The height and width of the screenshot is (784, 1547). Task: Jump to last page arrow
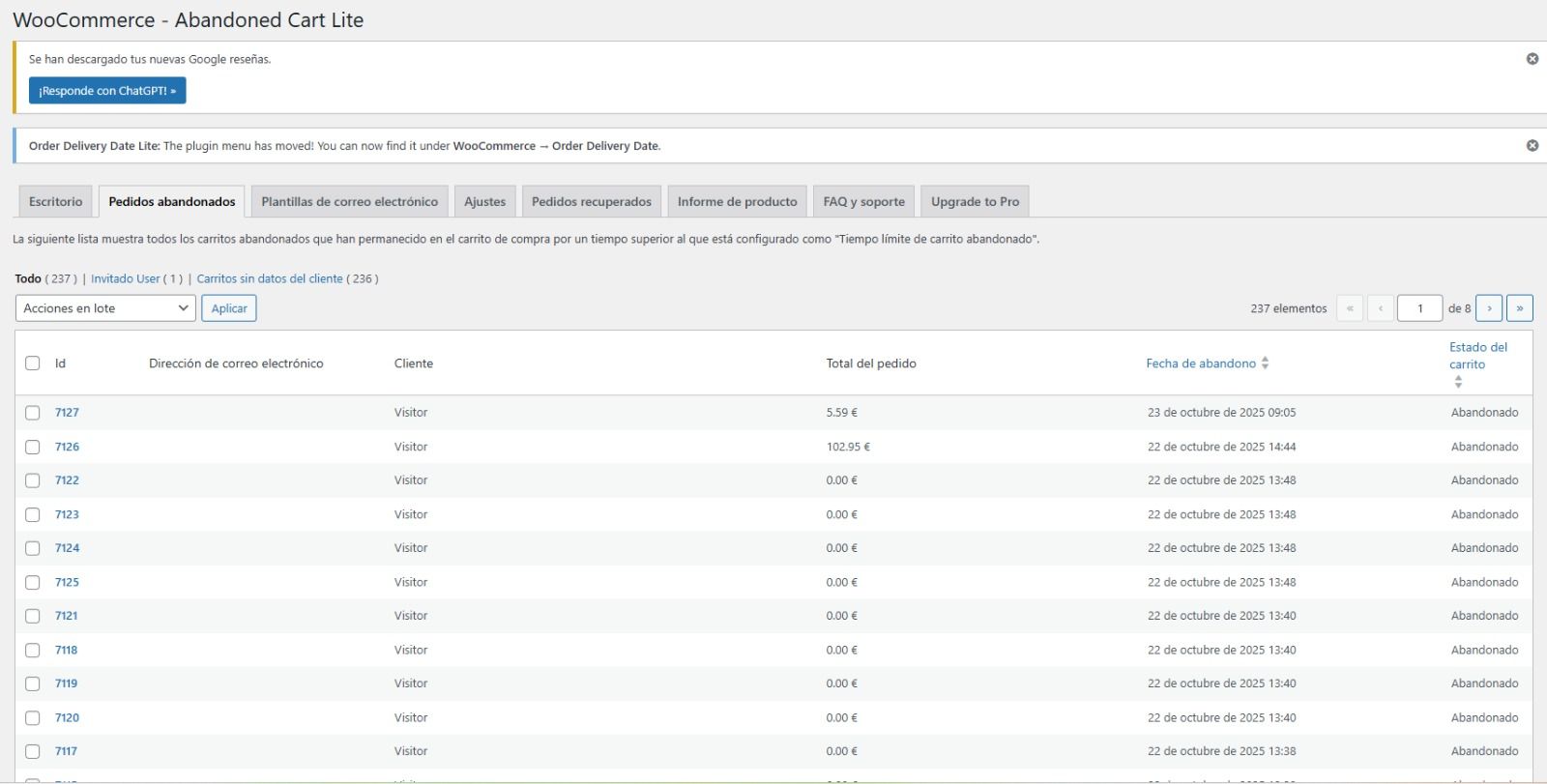coord(1519,308)
